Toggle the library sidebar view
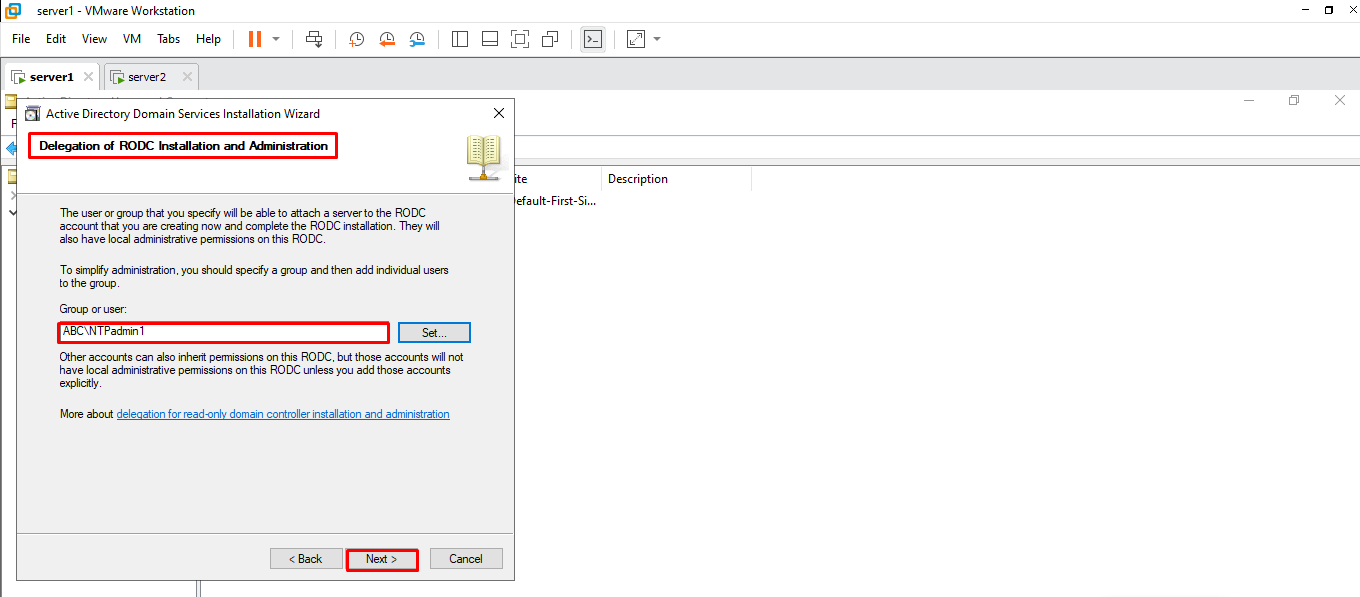Viewport: 1360px width, 597px height. (460, 39)
